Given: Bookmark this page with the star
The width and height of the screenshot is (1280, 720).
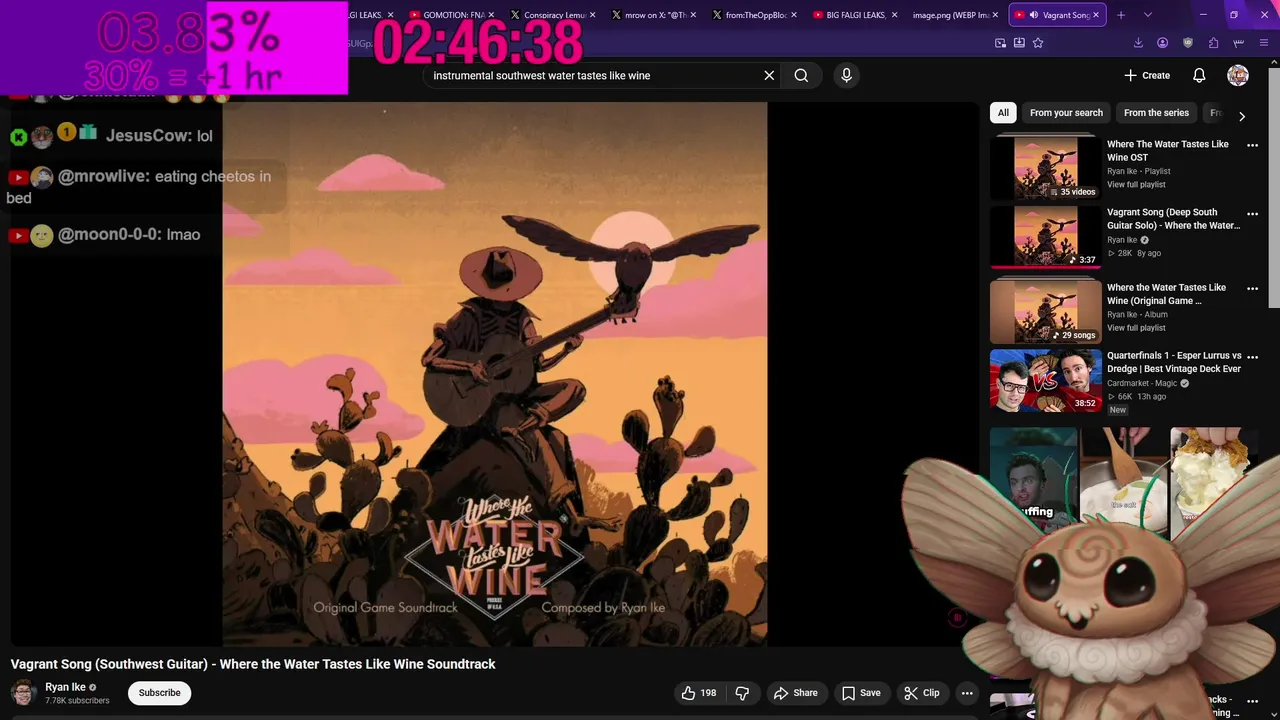Looking at the screenshot, I should tap(1038, 43).
